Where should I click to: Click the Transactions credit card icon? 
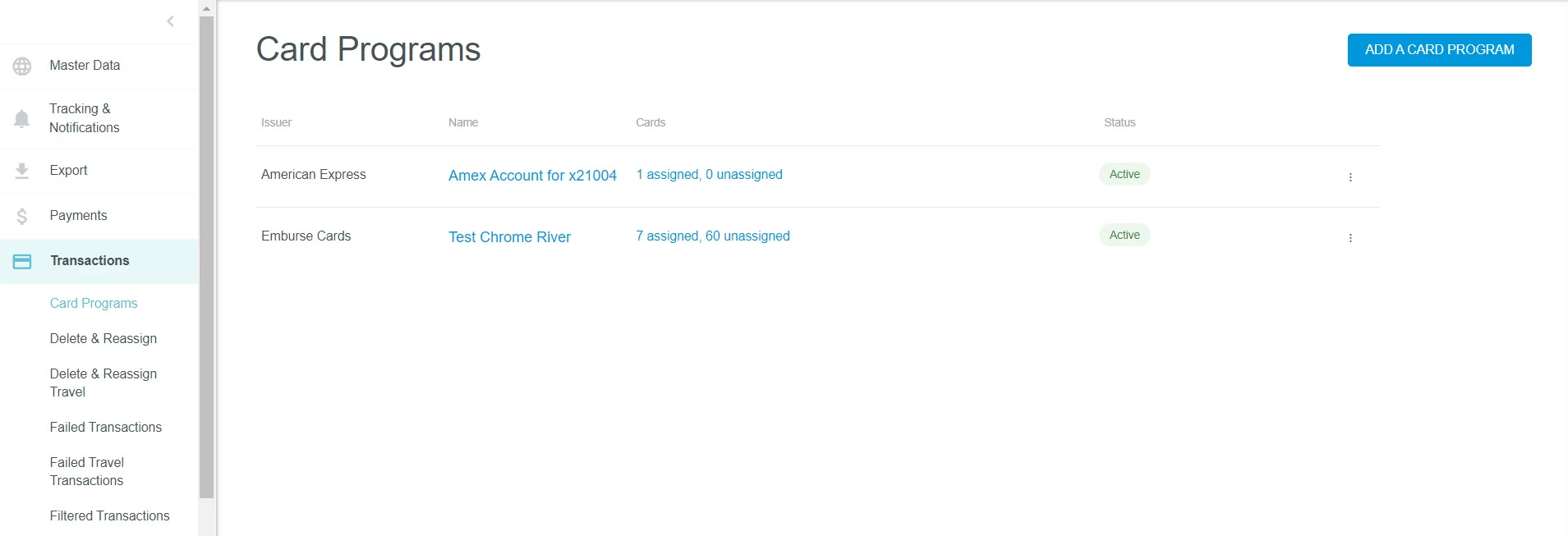[x=22, y=261]
